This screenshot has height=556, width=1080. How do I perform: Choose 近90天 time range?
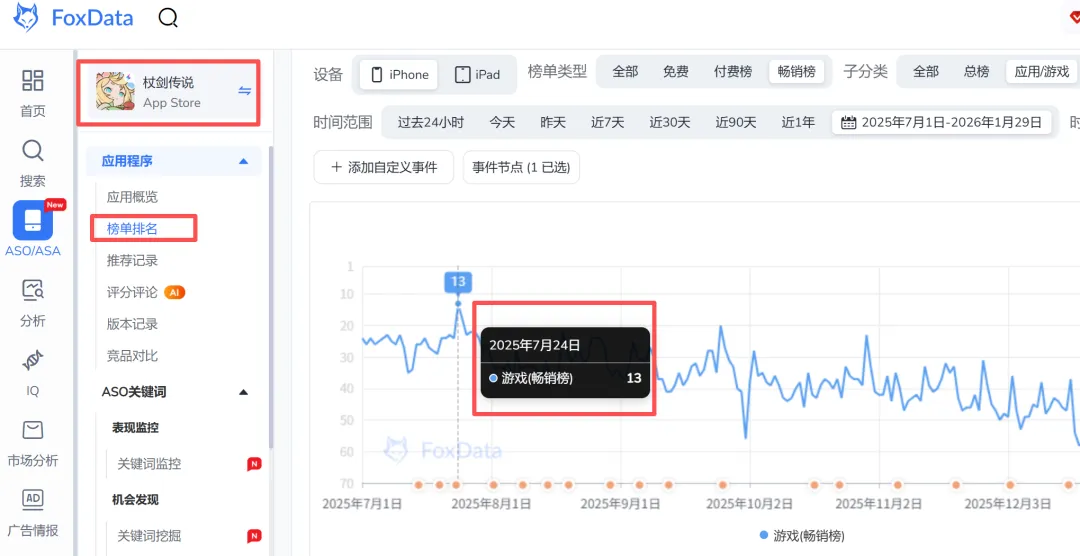[x=736, y=123]
